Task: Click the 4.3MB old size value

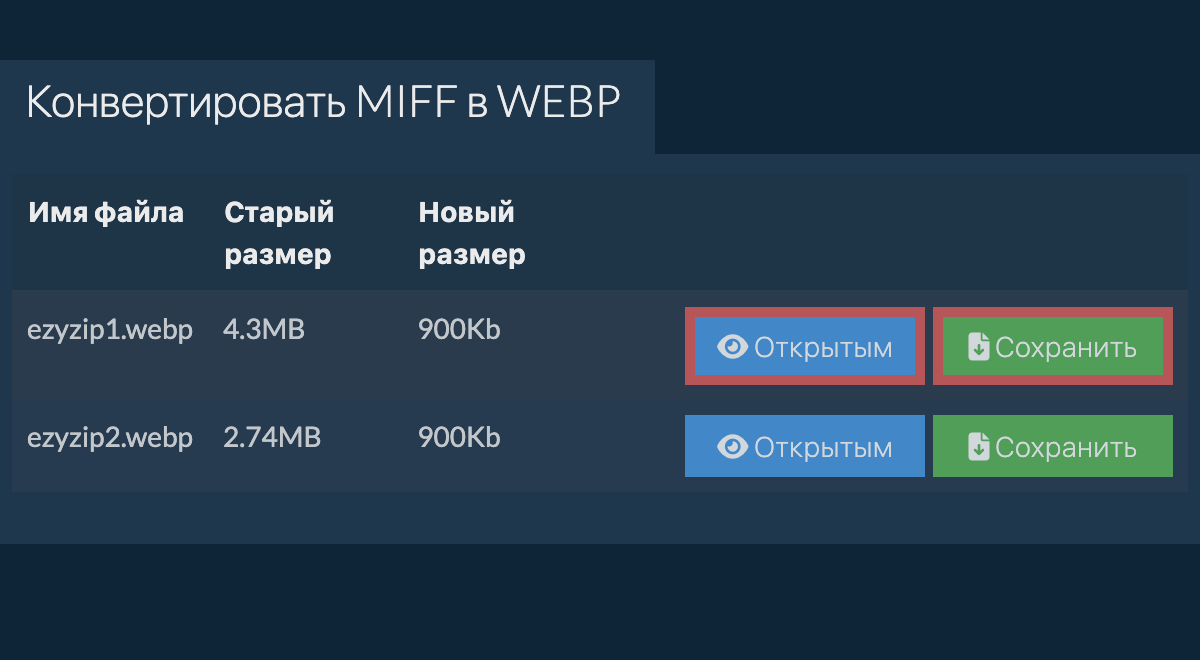Action: click(x=263, y=330)
